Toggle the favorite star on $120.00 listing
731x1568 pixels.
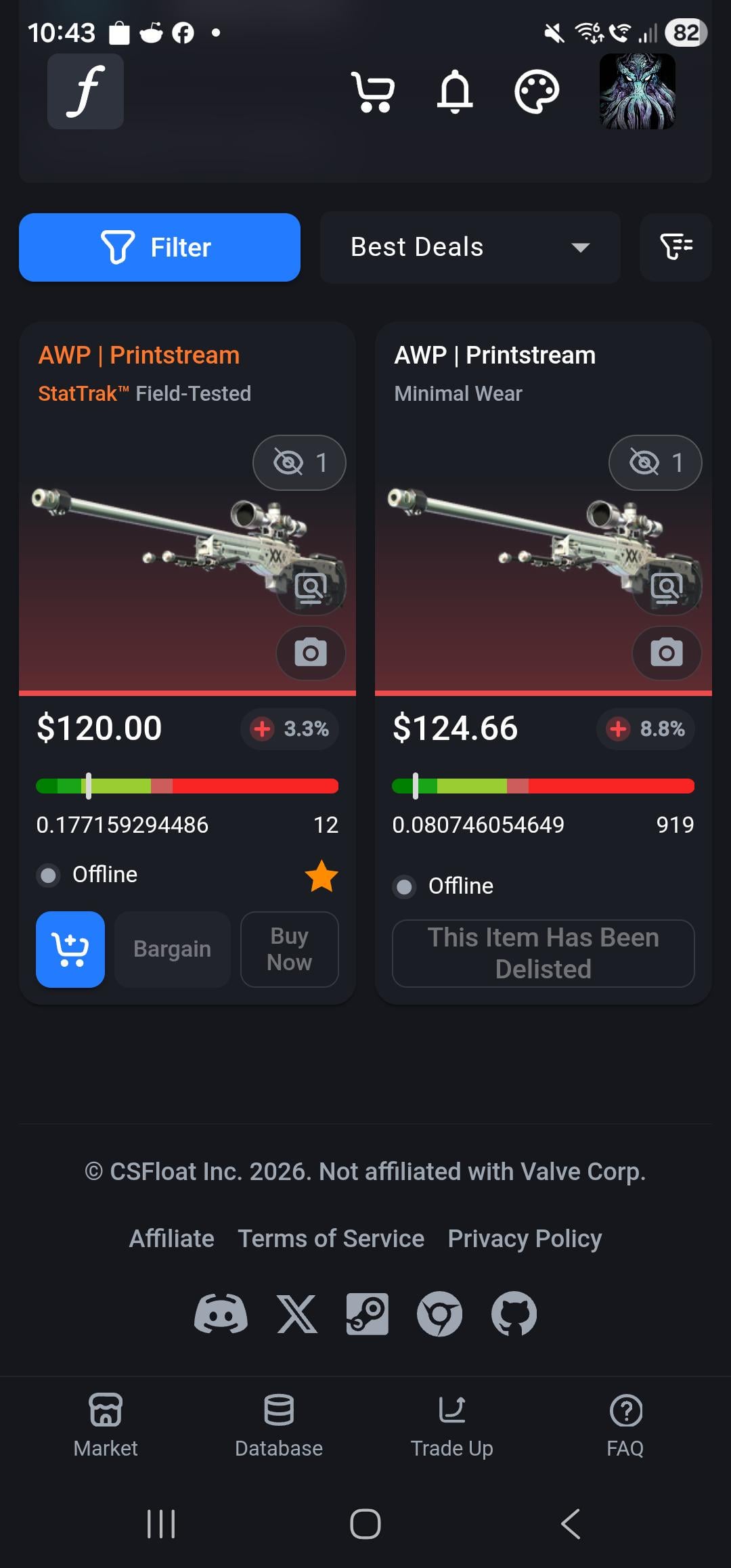(322, 876)
